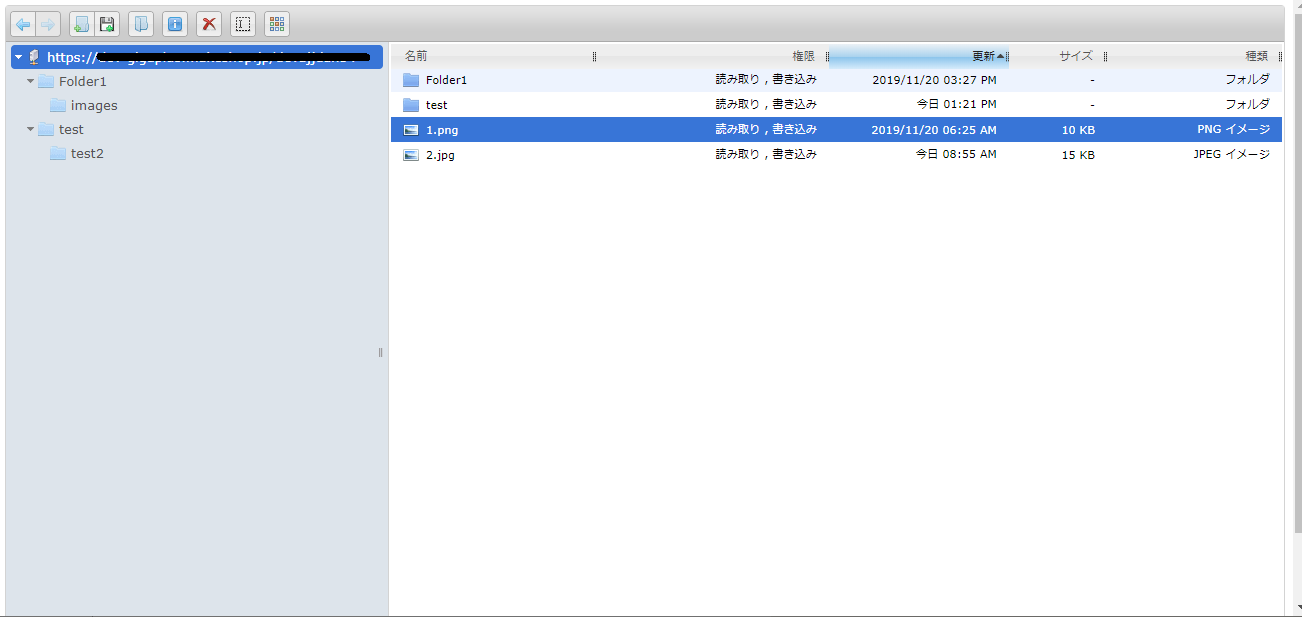This screenshot has width=1302, height=617.
Task: Delete selection with the red X icon
Action: click(209, 24)
